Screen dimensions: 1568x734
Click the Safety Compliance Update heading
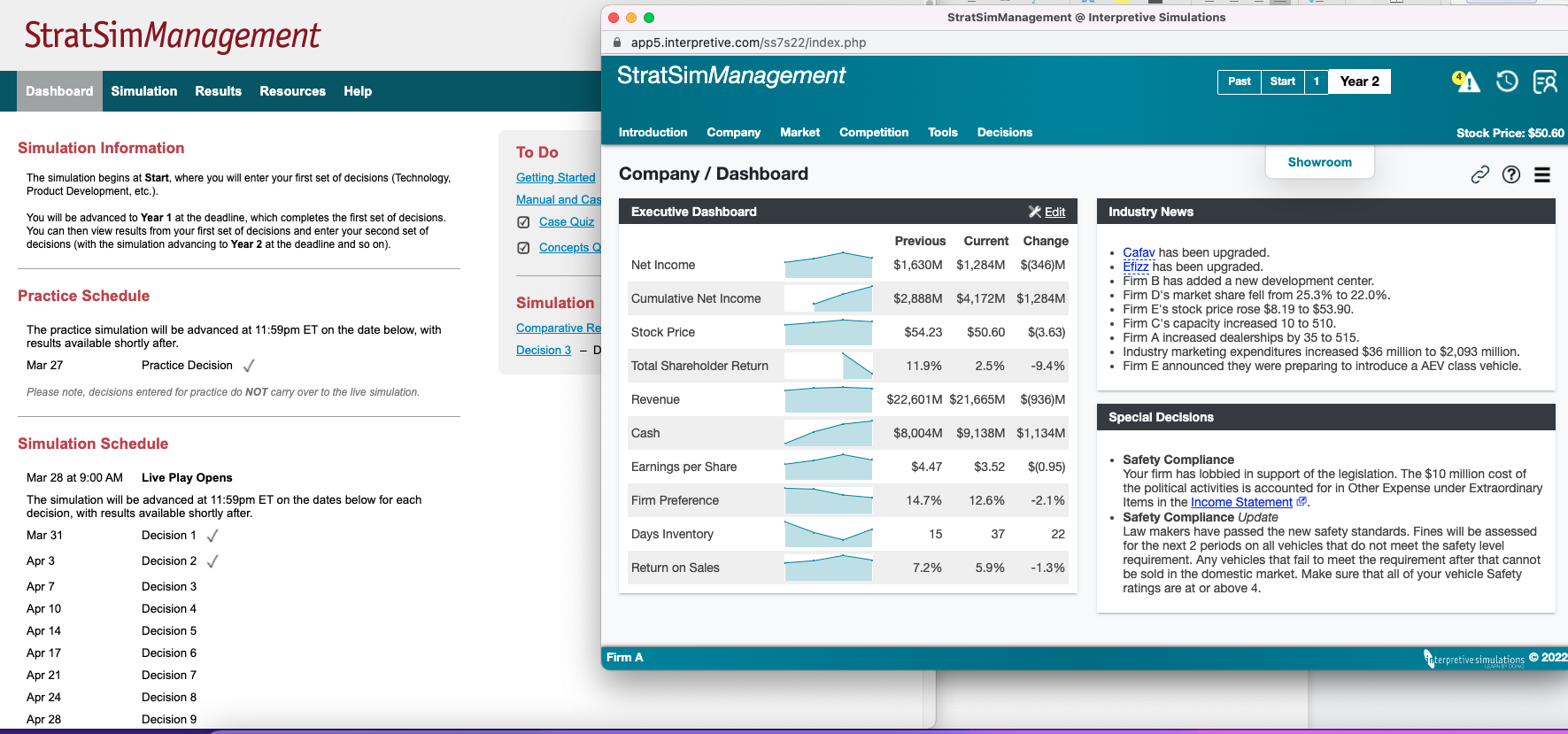1201,517
